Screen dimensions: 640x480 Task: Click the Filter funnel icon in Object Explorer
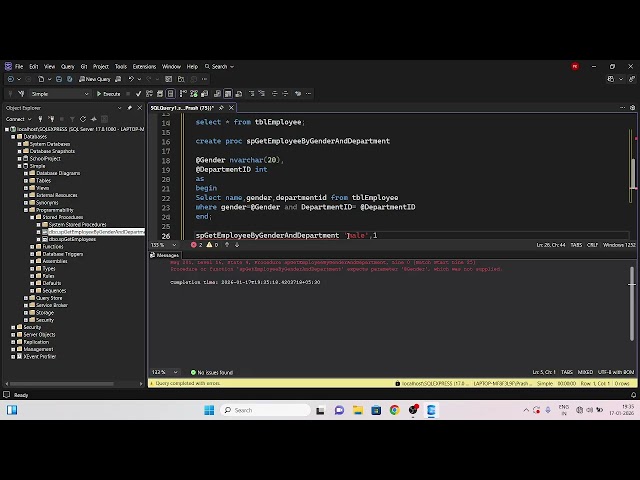tap(72, 119)
